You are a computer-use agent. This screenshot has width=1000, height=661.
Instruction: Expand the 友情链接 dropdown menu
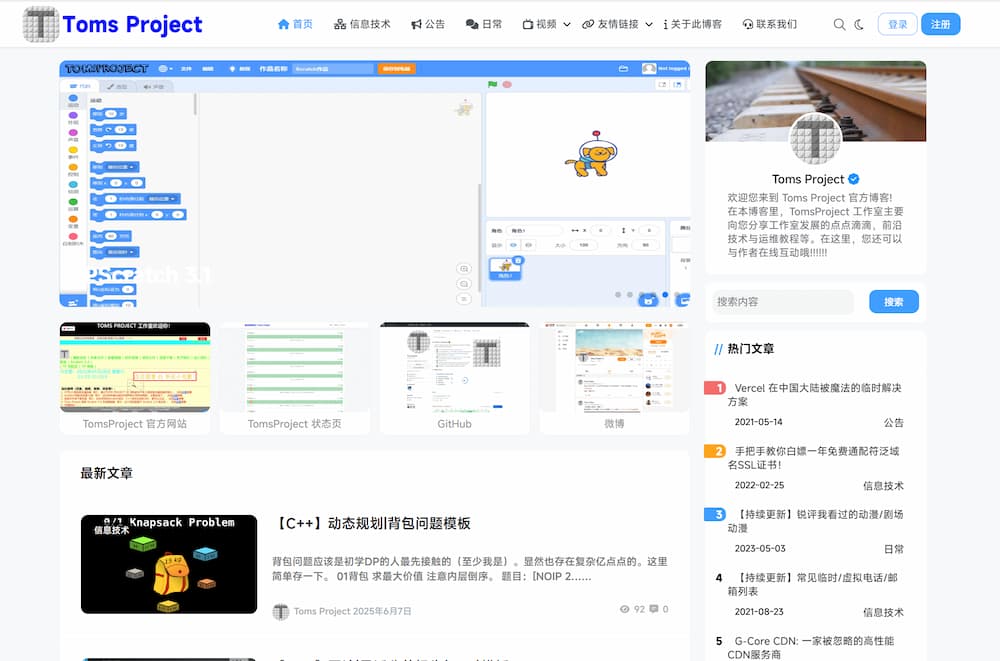[647, 23]
